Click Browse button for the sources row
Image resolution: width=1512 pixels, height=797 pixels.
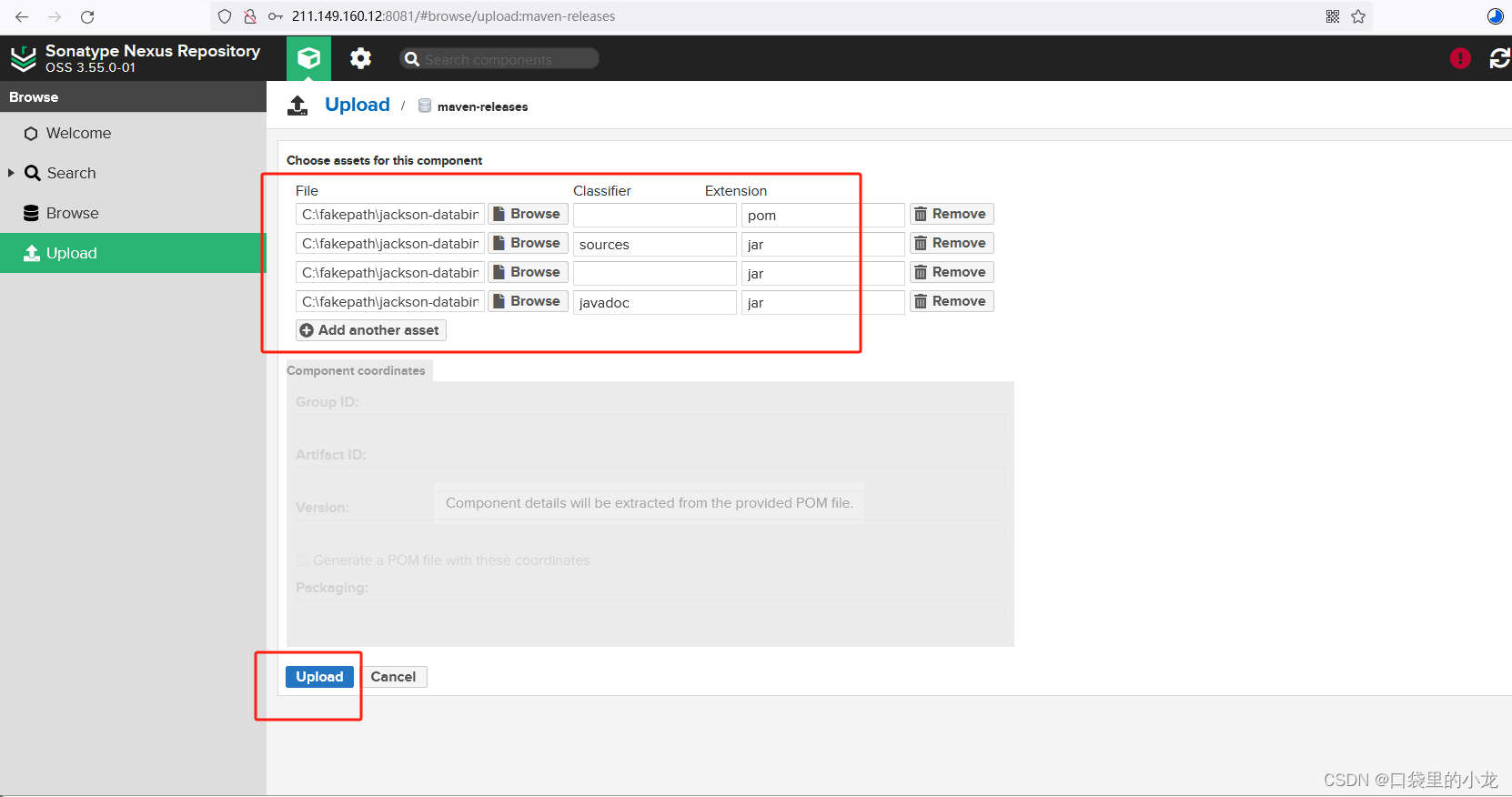(528, 243)
